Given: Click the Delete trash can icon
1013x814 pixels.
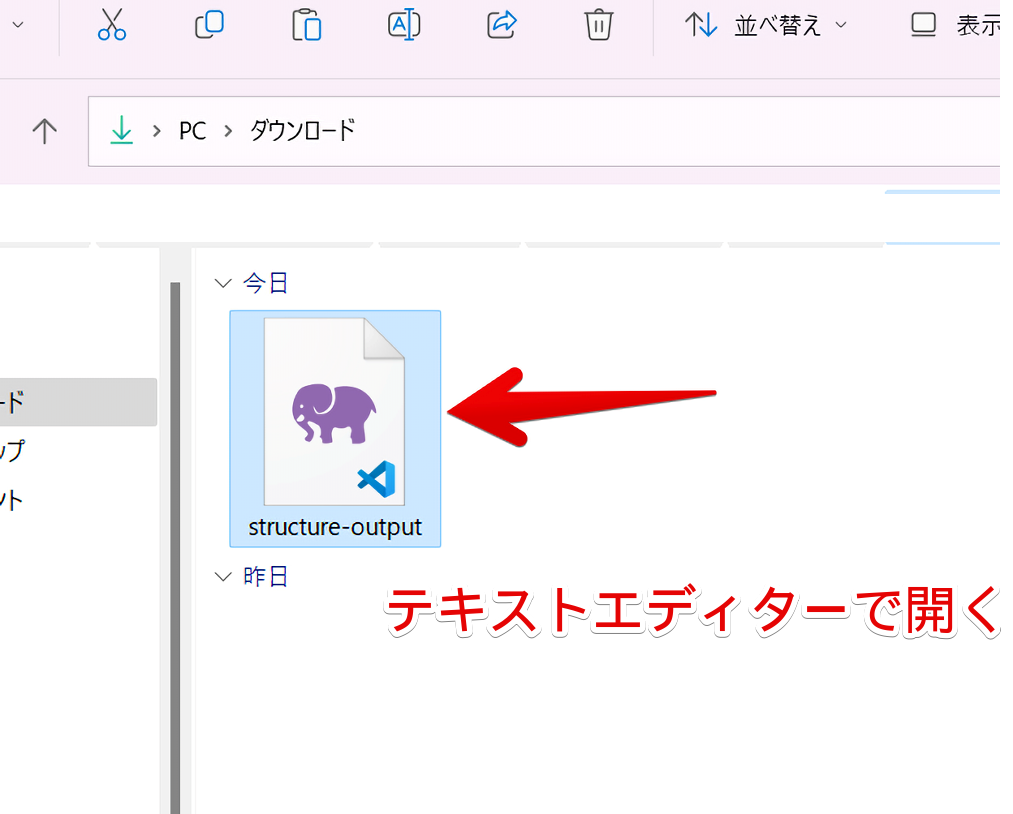Looking at the screenshot, I should click(599, 25).
